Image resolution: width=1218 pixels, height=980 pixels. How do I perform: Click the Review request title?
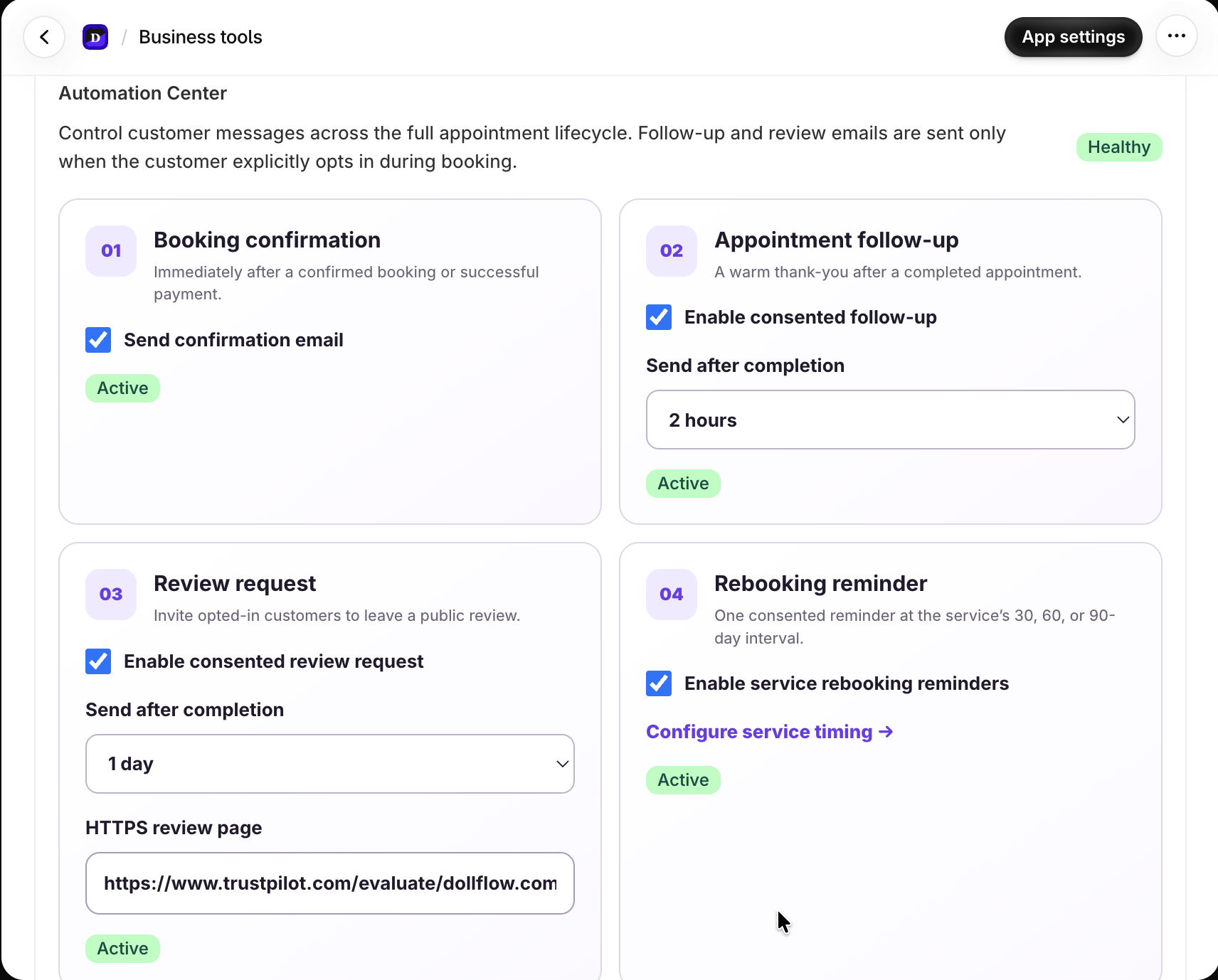[235, 584]
